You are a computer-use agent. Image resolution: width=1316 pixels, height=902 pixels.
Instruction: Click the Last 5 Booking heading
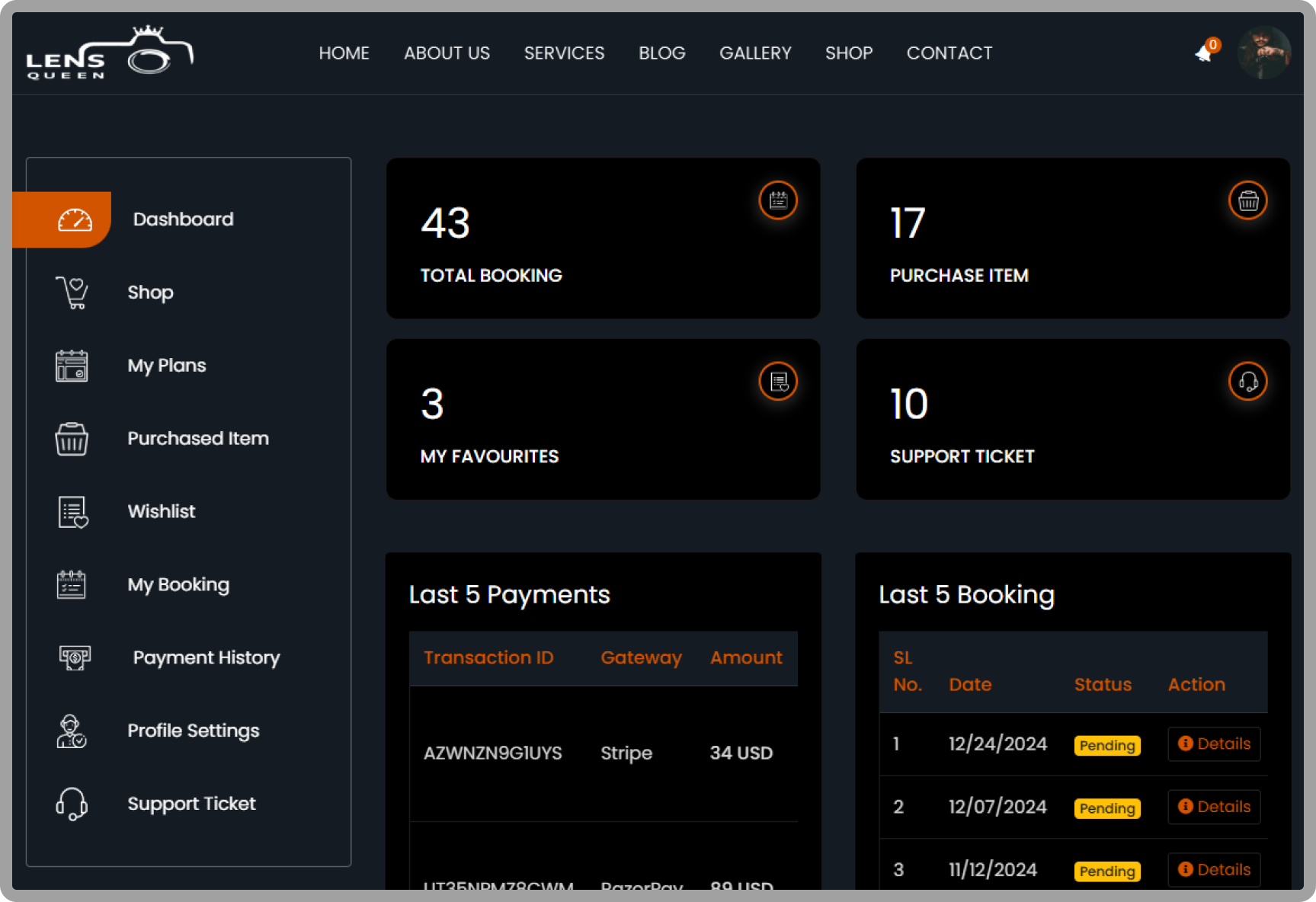click(x=966, y=595)
